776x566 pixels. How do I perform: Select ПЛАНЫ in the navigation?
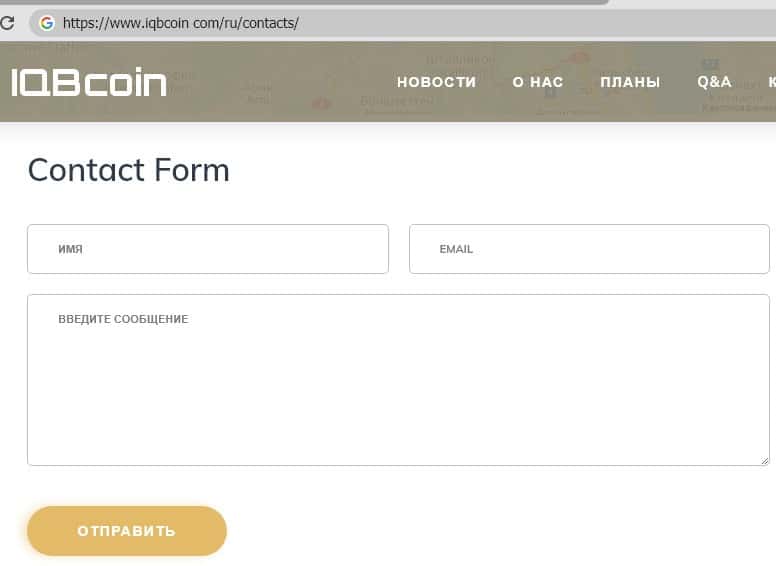point(630,82)
